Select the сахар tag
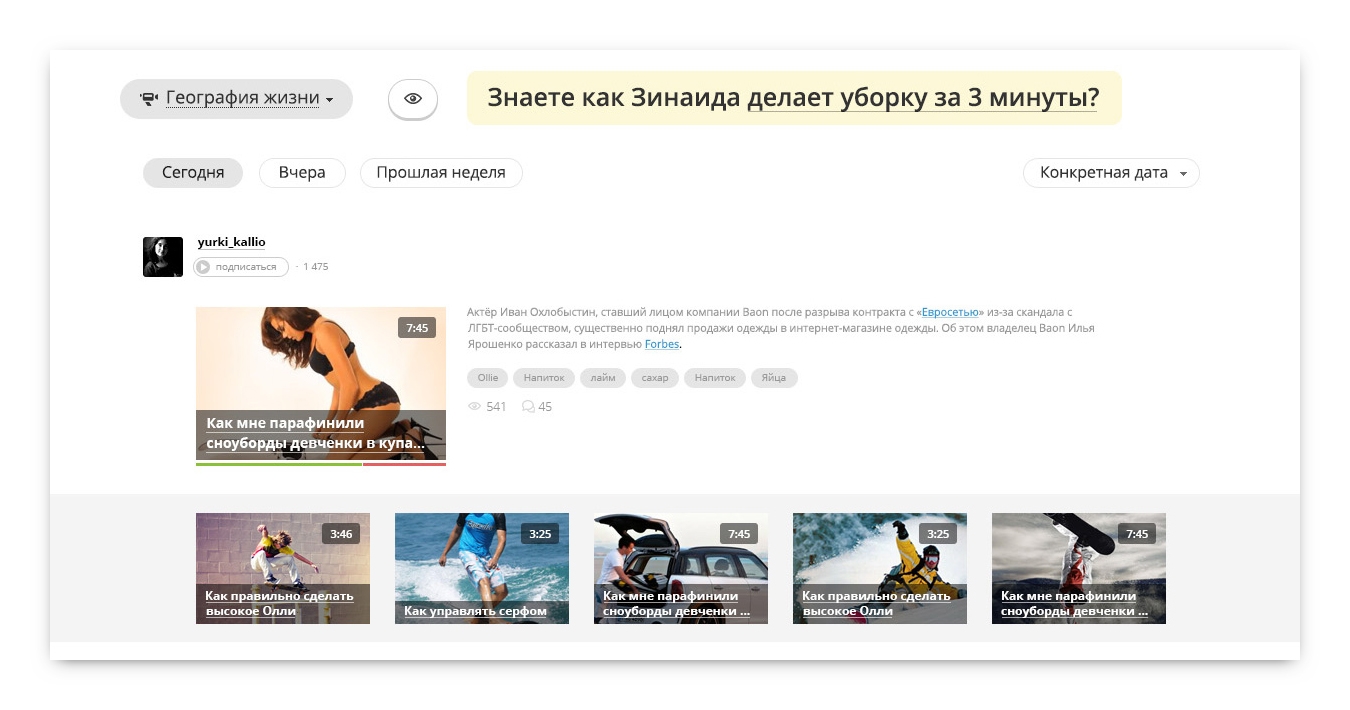This screenshot has height=710, width=1350. (x=655, y=378)
